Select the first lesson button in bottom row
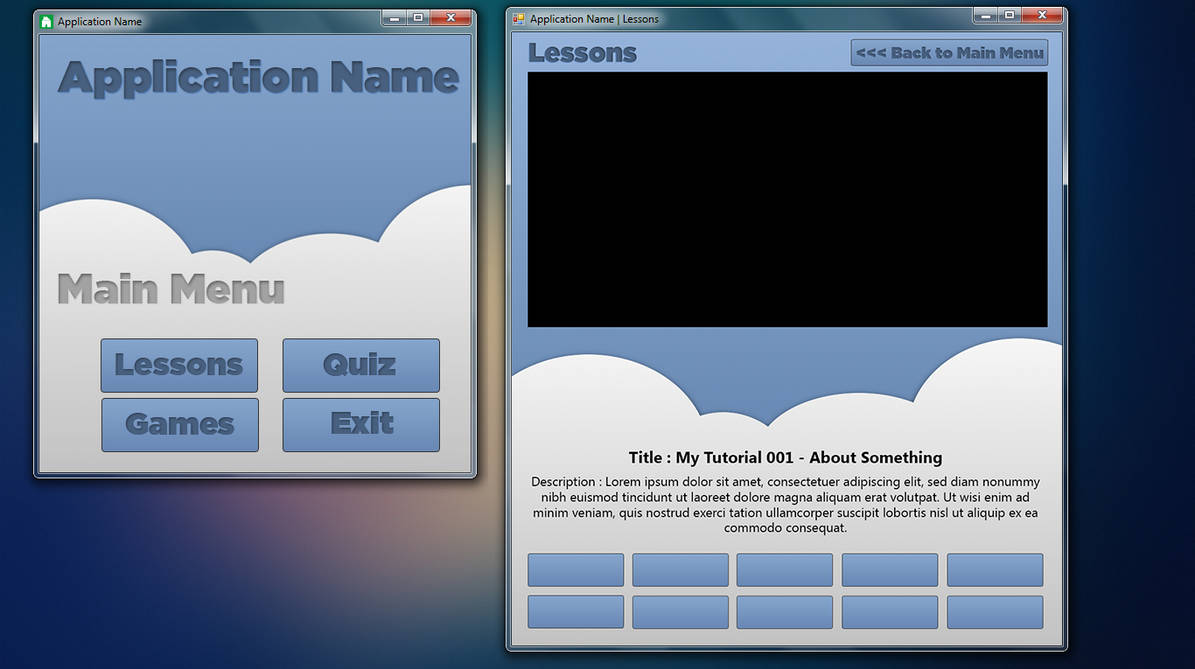Image resolution: width=1195 pixels, height=669 pixels. pyautogui.click(x=575, y=611)
